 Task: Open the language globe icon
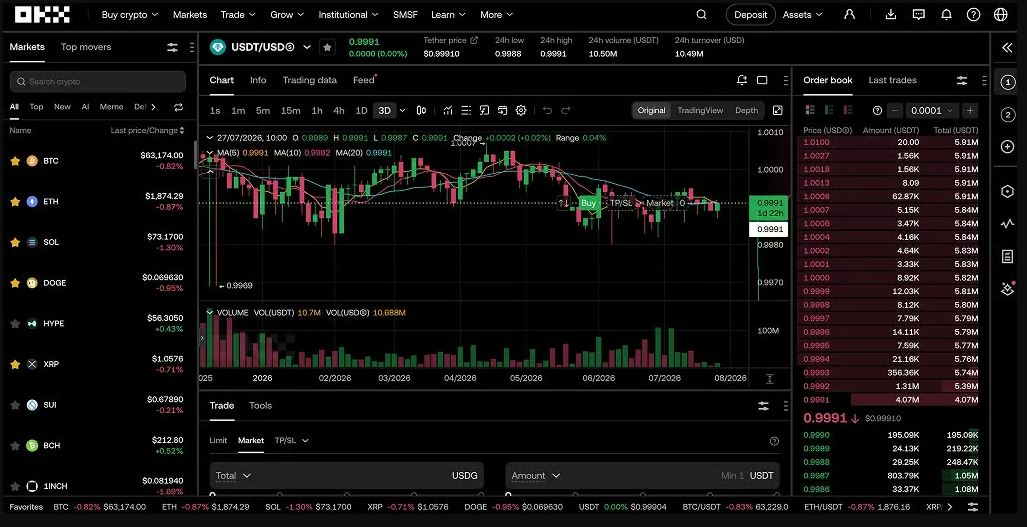pos(1001,14)
